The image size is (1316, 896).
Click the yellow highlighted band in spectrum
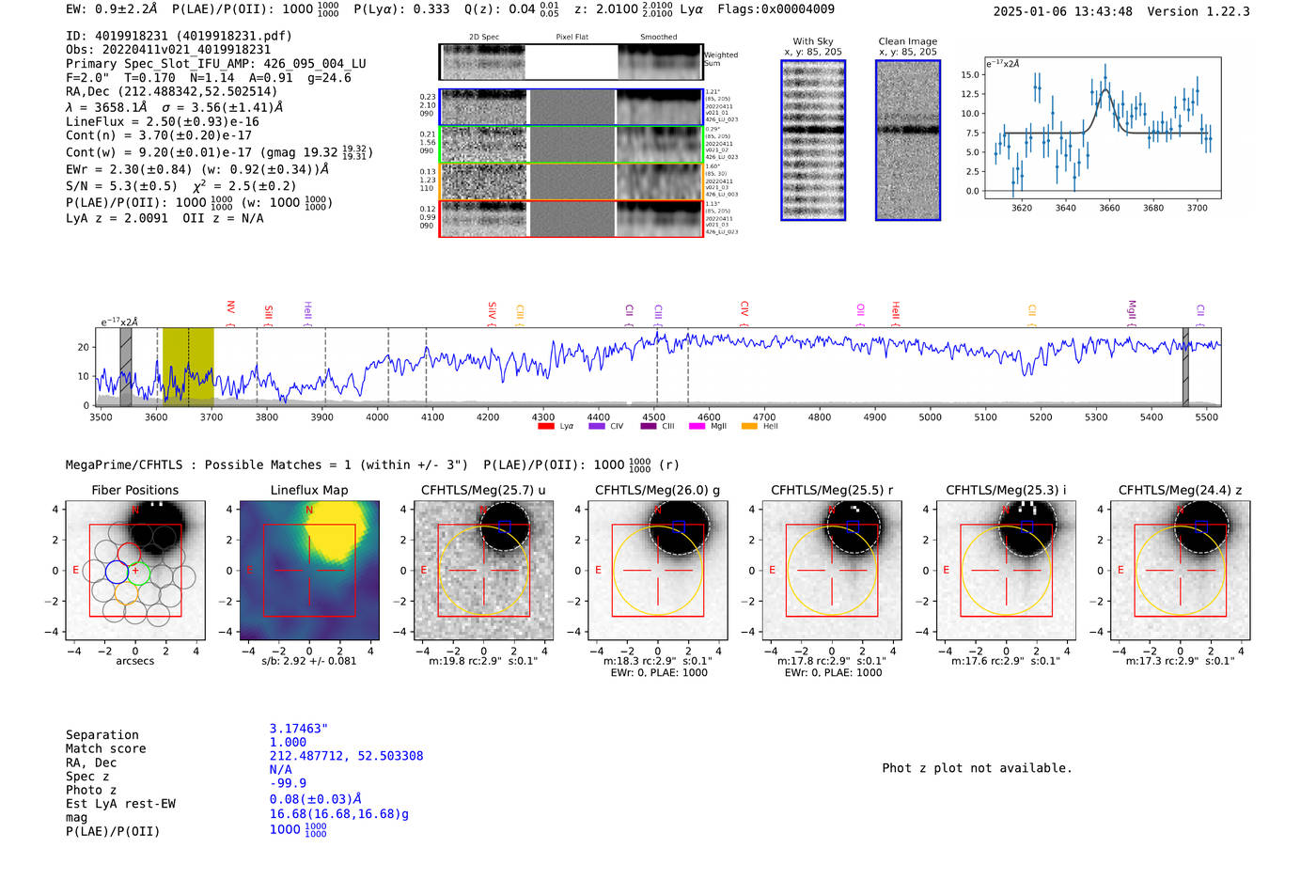pyautogui.click(x=188, y=367)
